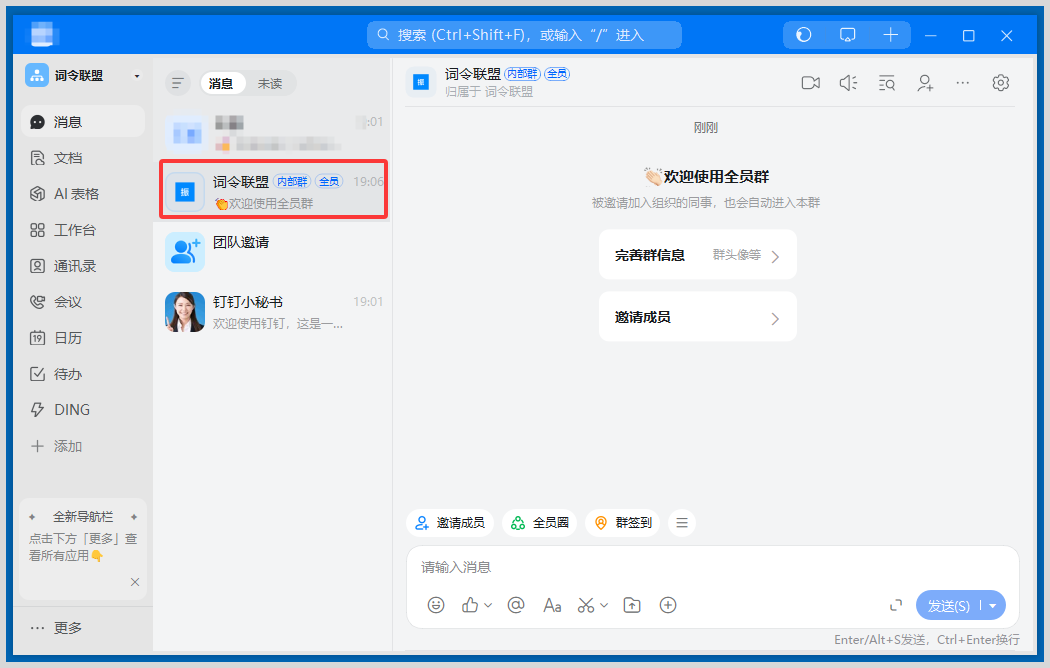Open send options arrow beside 发送
Viewport: 1050px width, 668px height.
tap(993, 606)
